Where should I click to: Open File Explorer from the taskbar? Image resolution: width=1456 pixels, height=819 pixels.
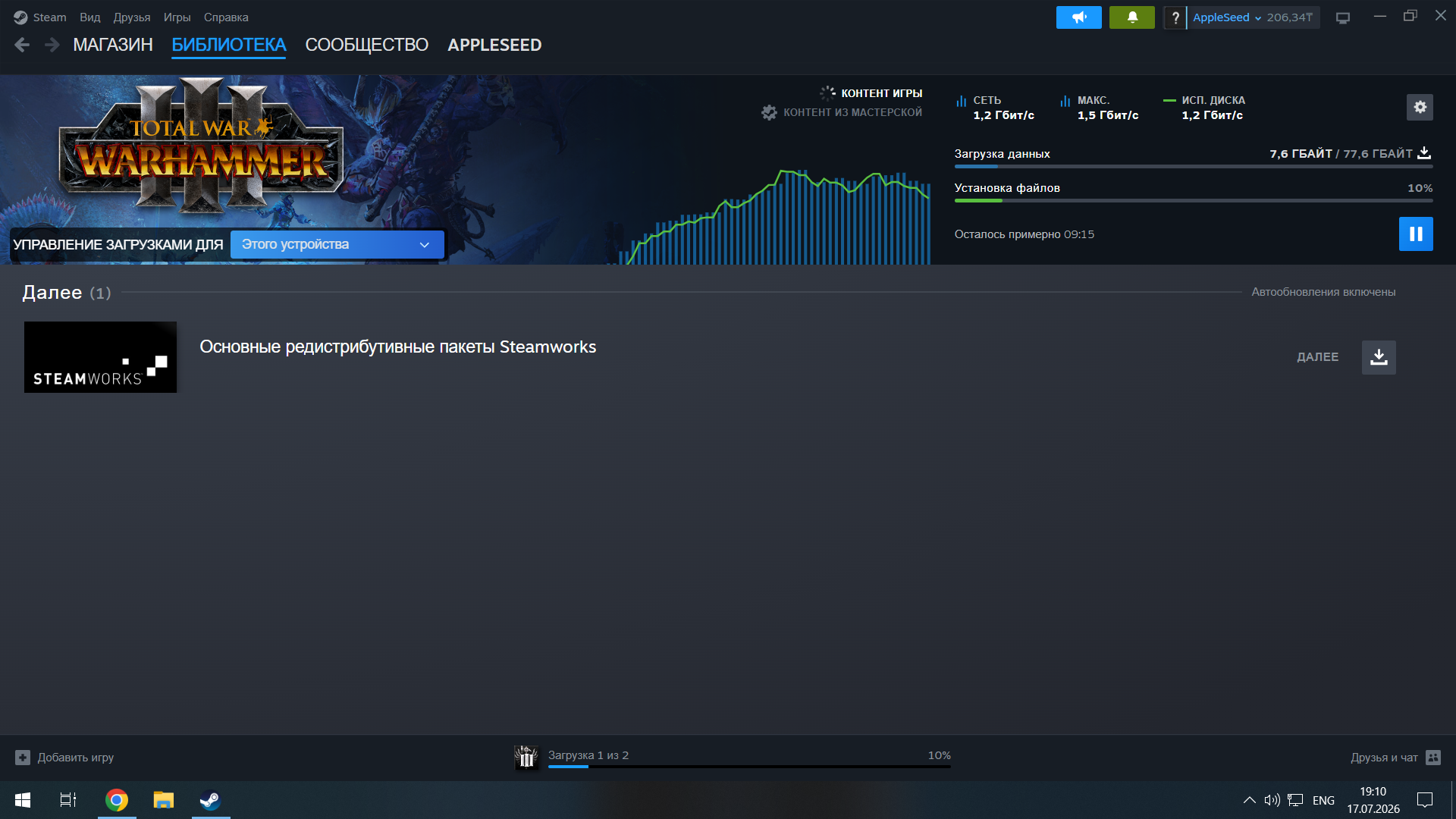[164, 800]
